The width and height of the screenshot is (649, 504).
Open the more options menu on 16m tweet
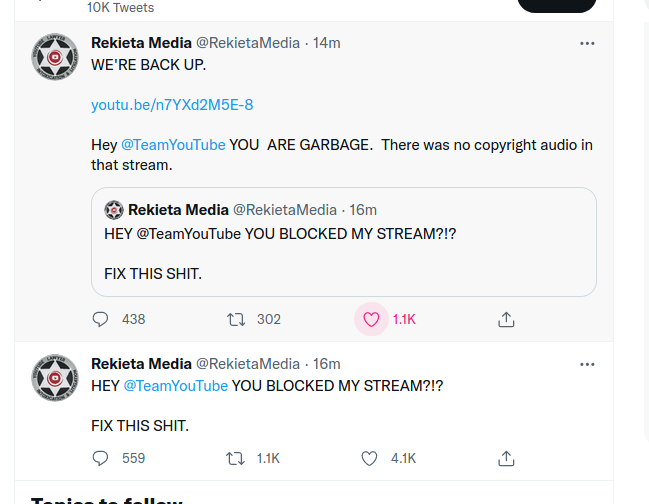pyautogui.click(x=587, y=365)
